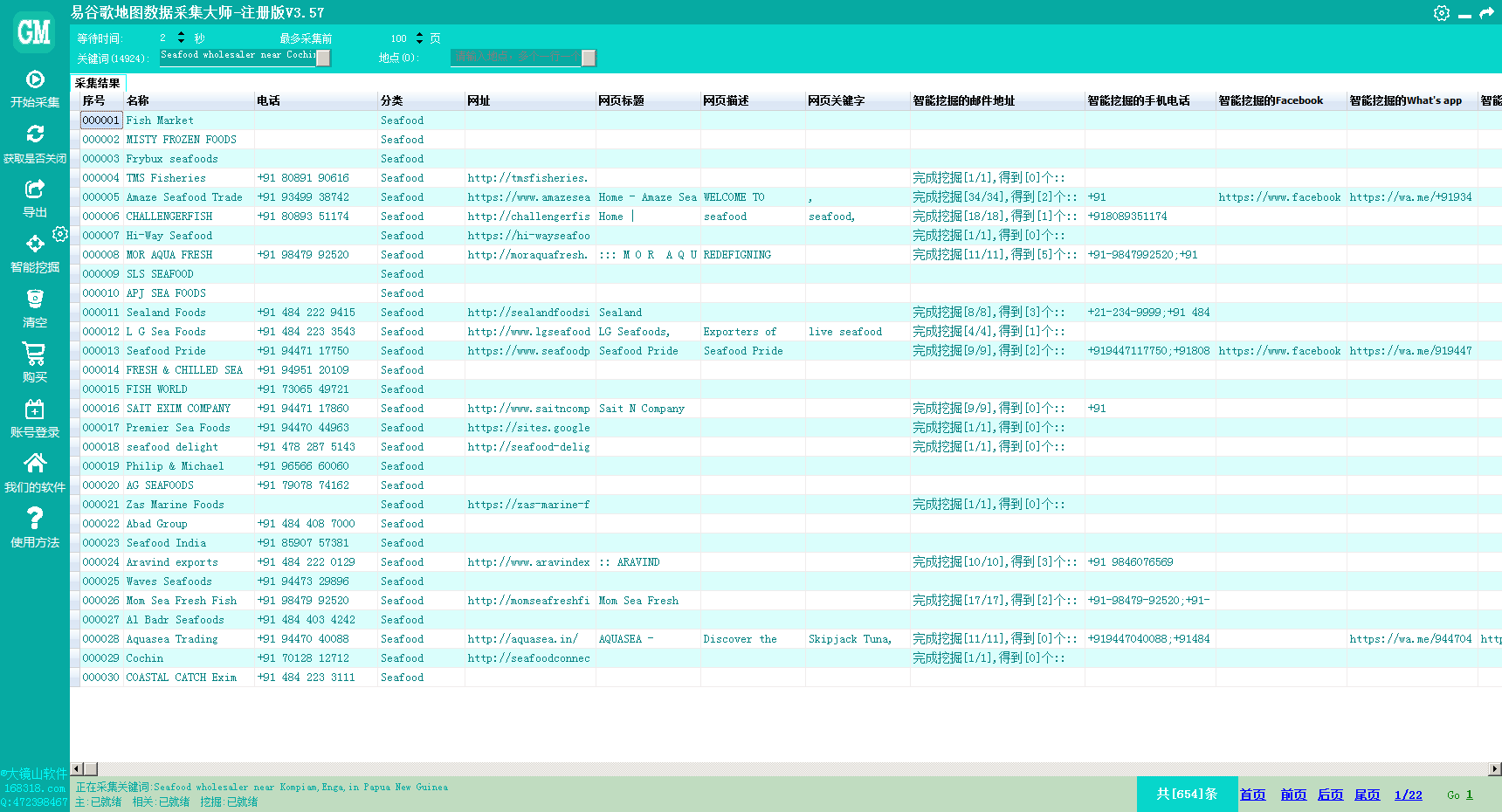Click the keyword input field
1502x812 pixels.
(238, 58)
